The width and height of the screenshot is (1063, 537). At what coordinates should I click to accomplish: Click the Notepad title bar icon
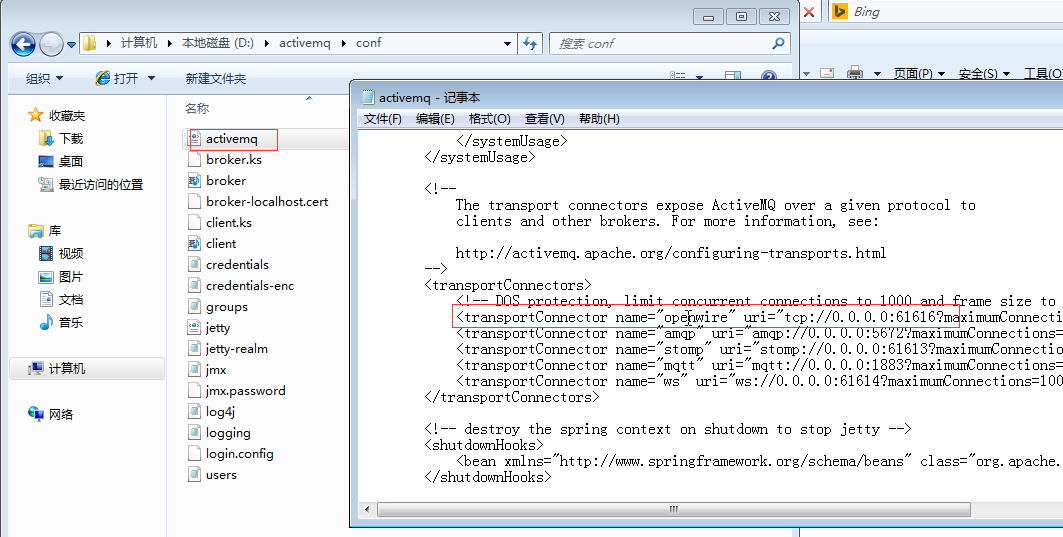(367, 97)
